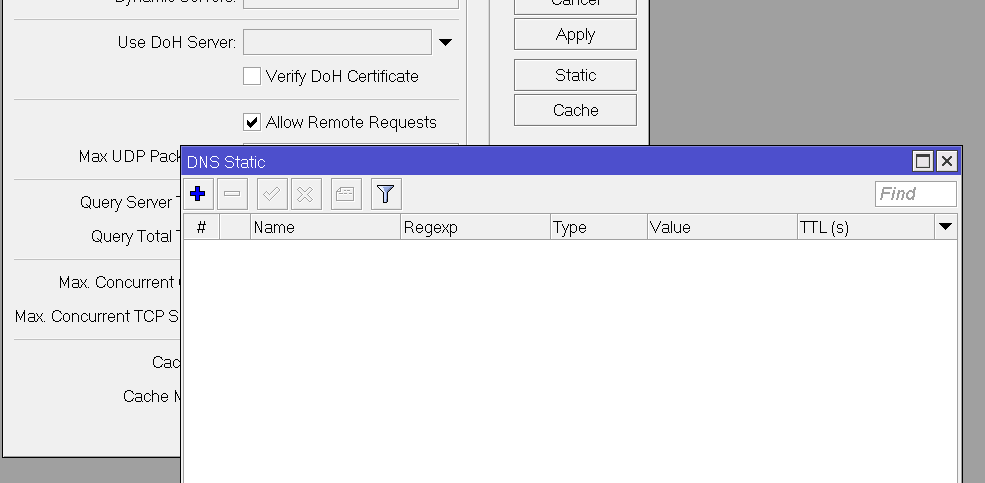
Task: Focus the Find search field
Action: click(915, 194)
